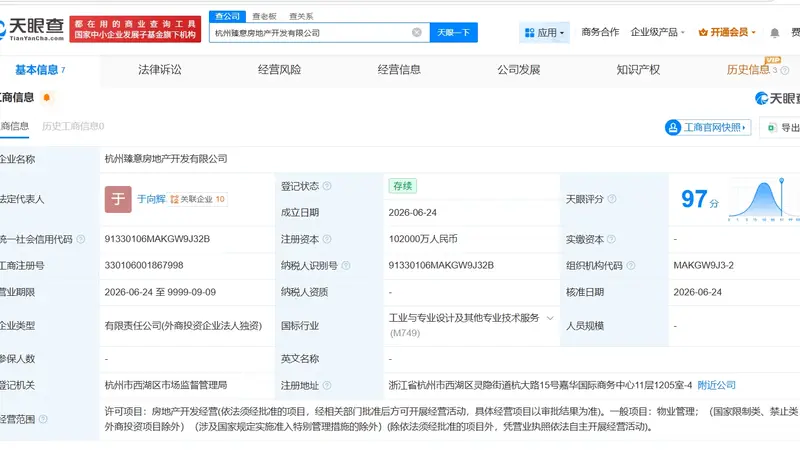Click registration number 330106001867998

144,265
